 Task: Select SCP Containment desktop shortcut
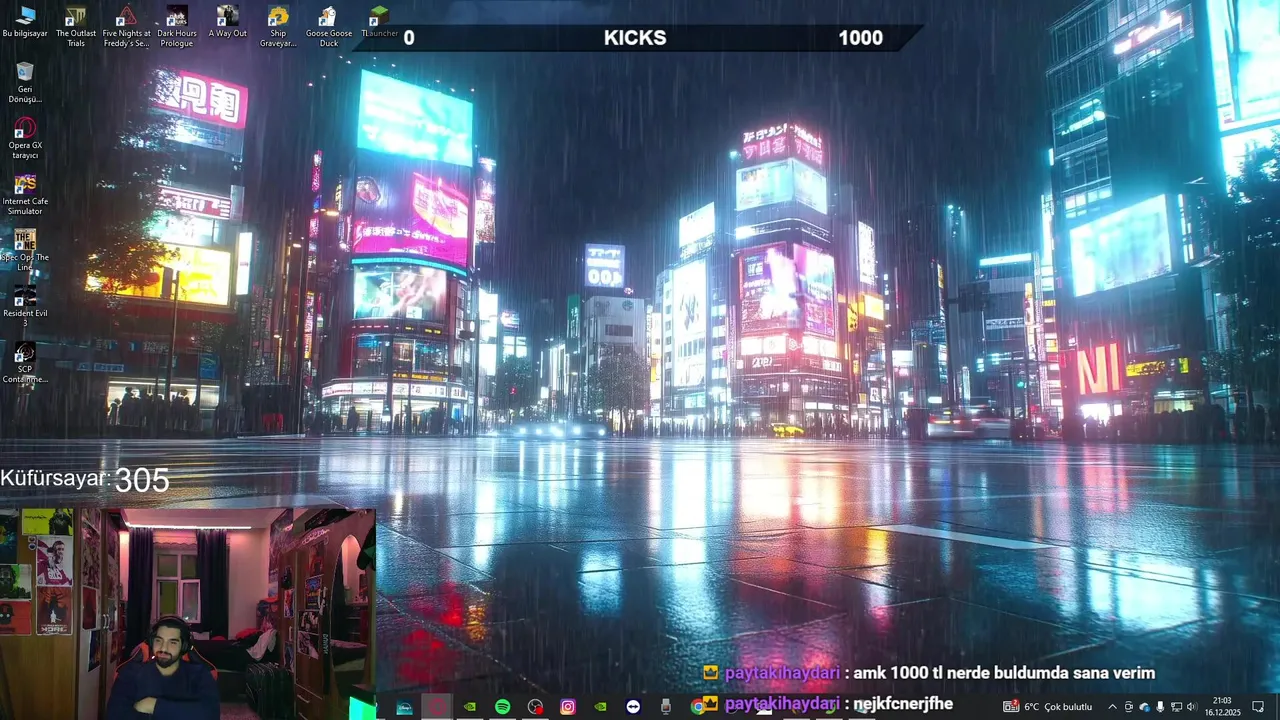pyautogui.click(x=25, y=362)
